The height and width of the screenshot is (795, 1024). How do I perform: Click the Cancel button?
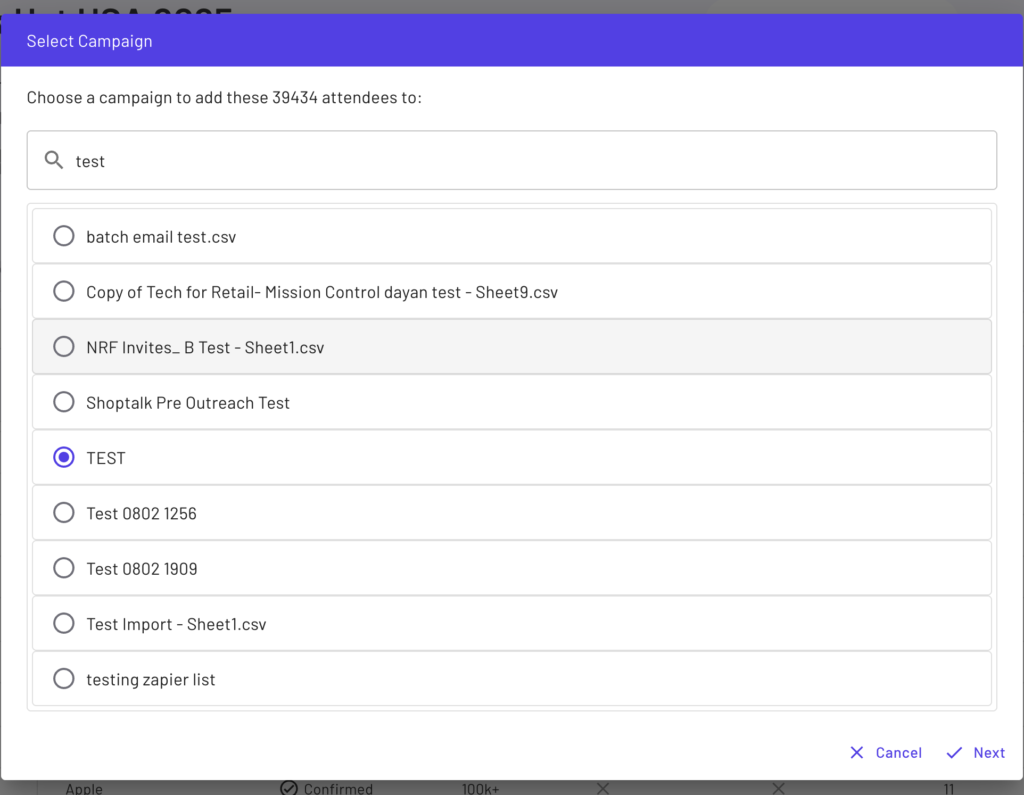pyautogui.click(x=898, y=752)
